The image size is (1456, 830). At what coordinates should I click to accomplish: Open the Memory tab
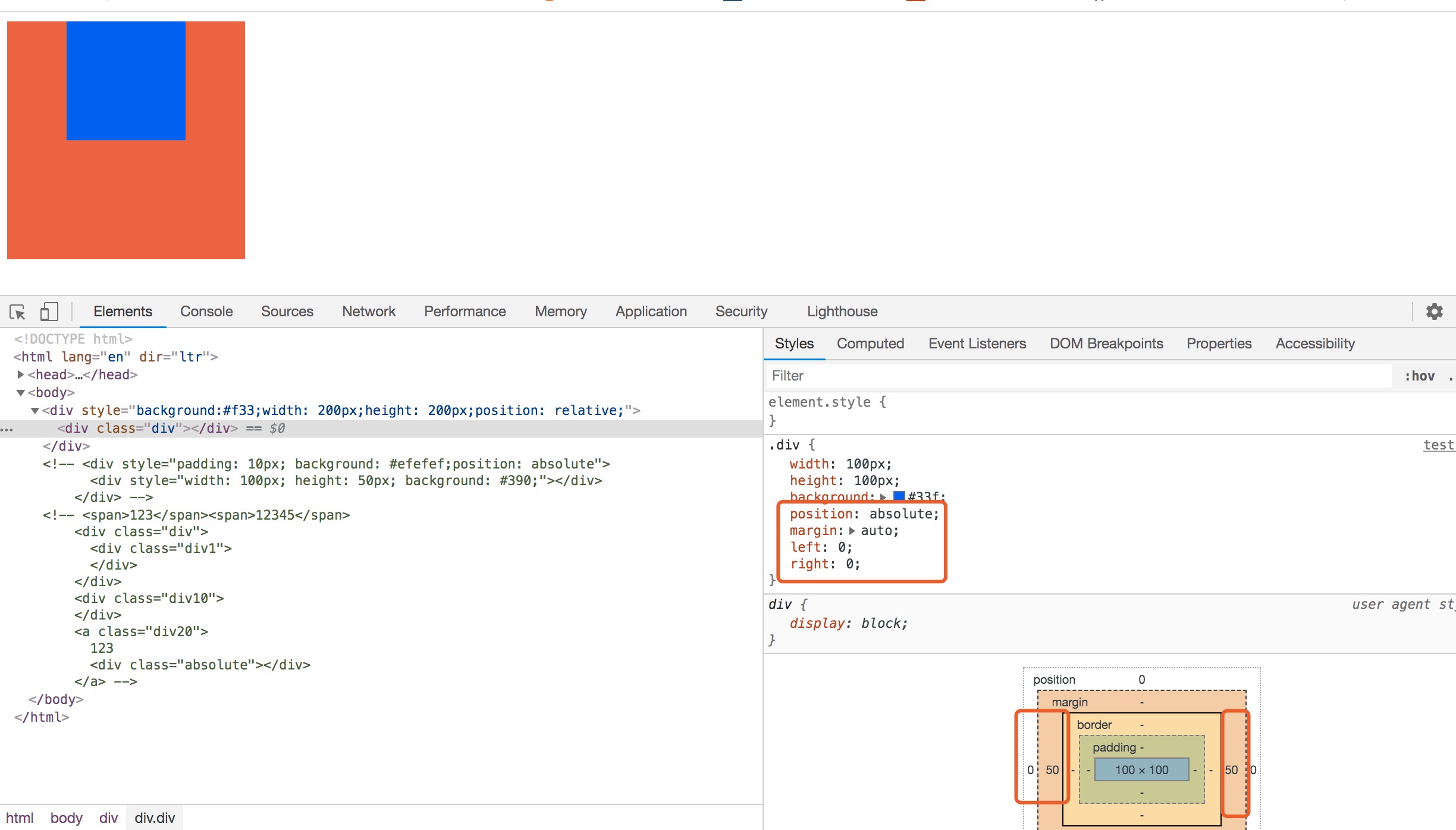pos(560,312)
